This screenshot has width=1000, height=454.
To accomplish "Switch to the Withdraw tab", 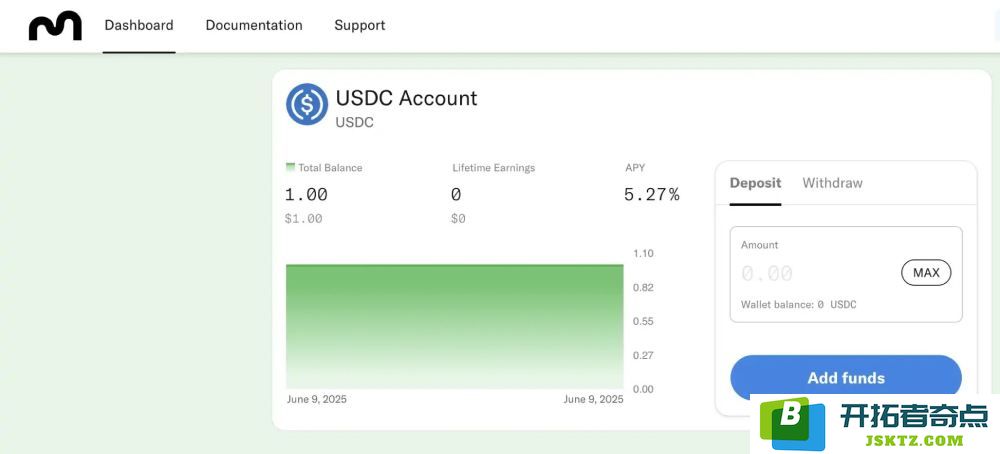I will (832, 183).
